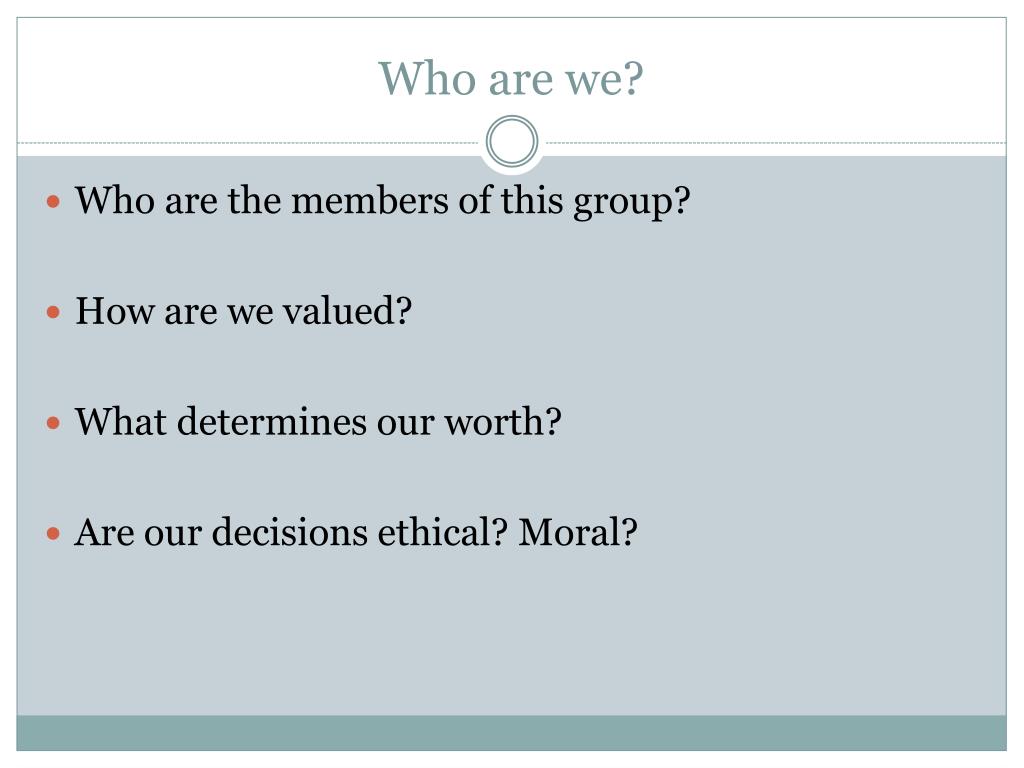
Task: Click the dark teal footer bar
Action: pyautogui.click(x=511, y=733)
